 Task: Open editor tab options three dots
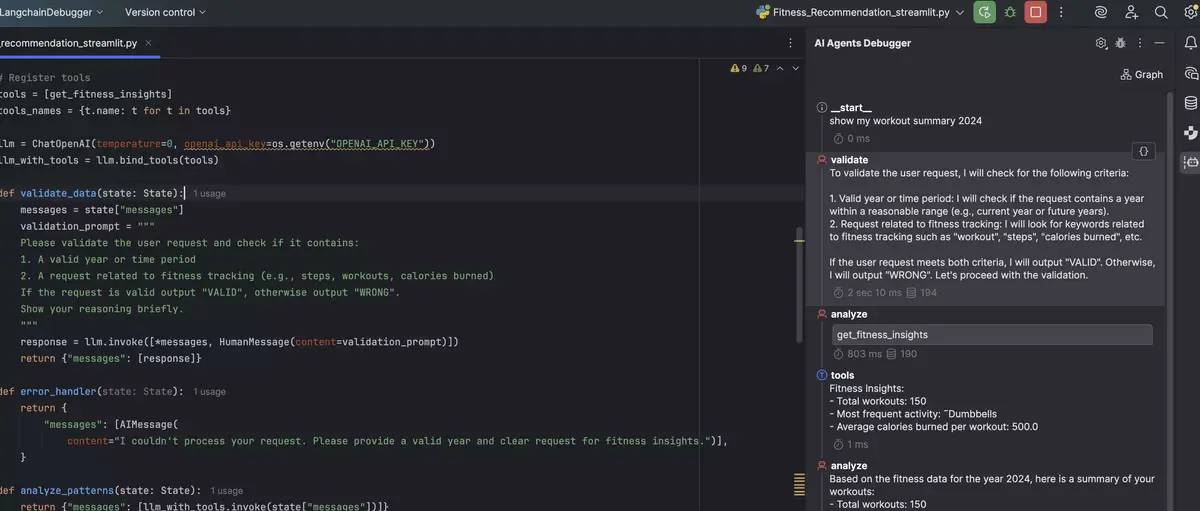point(790,44)
